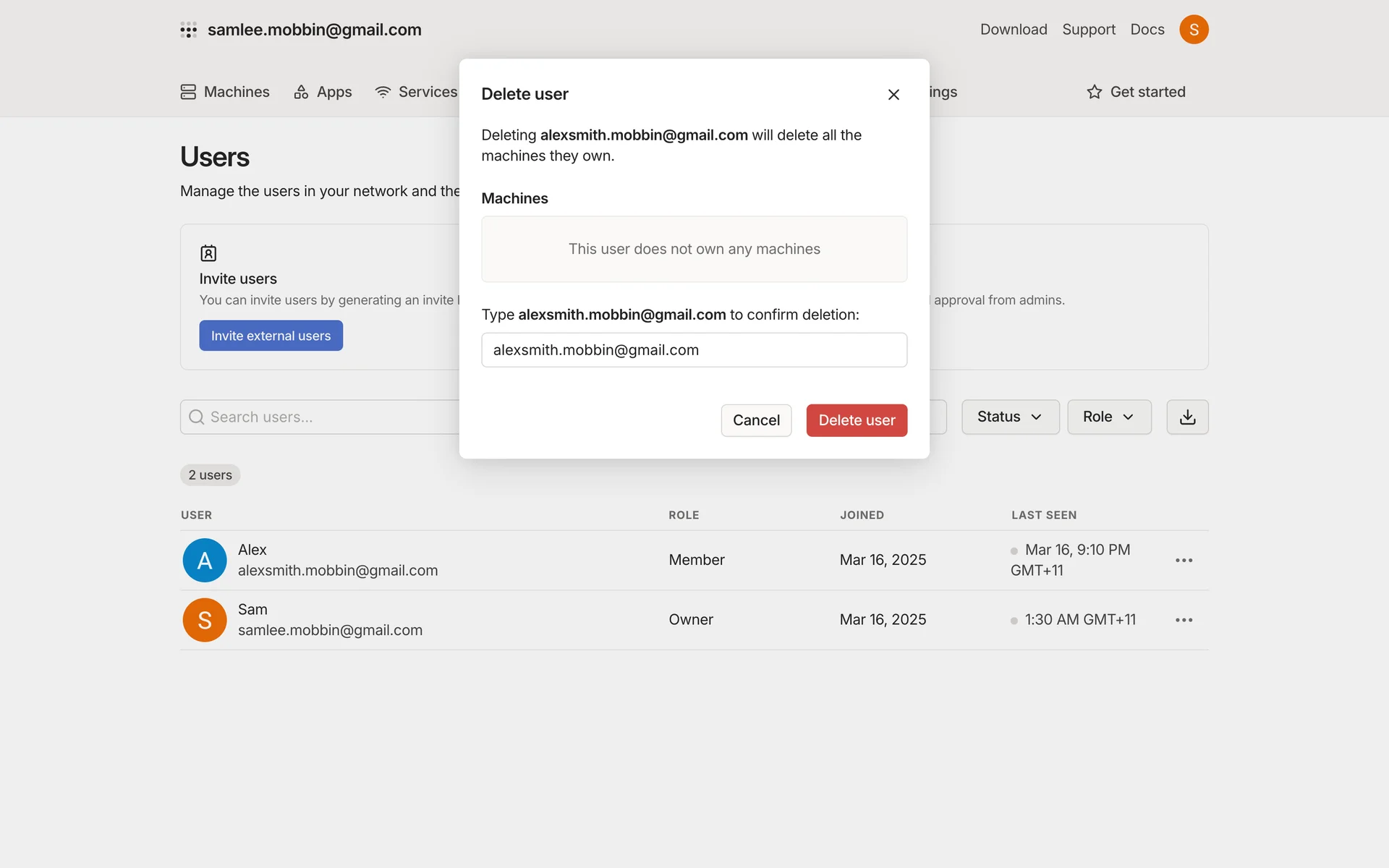Click the export users download icon
The height and width of the screenshot is (868, 1389).
(x=1187, y=417)
